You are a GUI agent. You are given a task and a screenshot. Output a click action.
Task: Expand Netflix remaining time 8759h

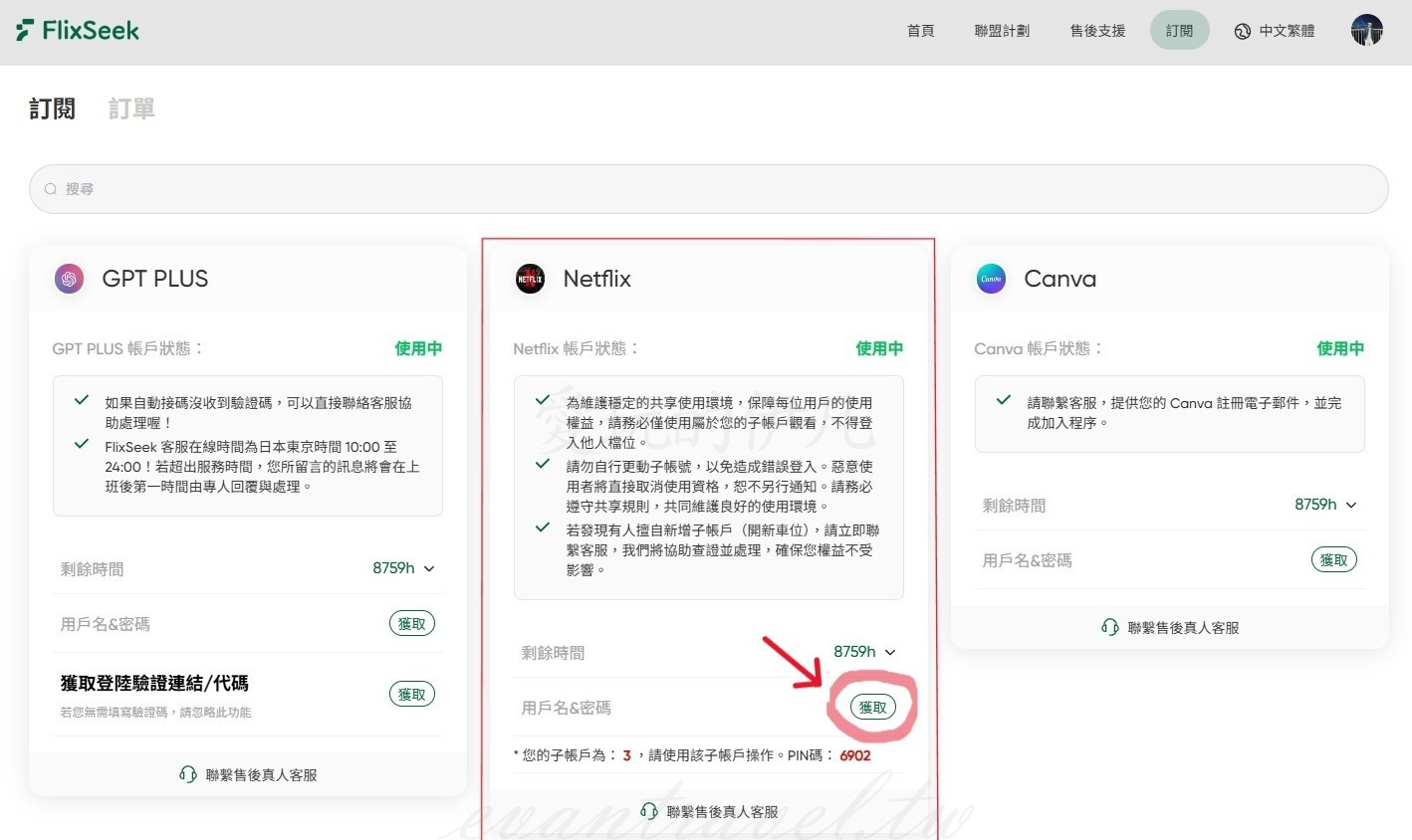[864, 652]
